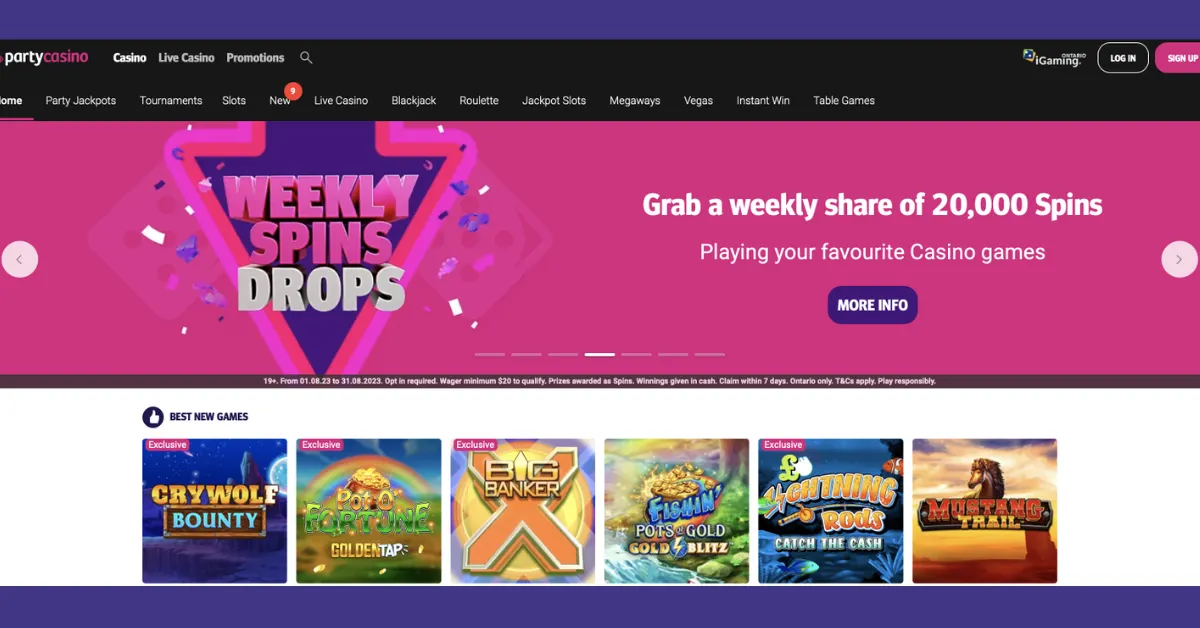Image resolution: width=1200 pixels, height=628 pixels.
Task: Select last carousel indicator dash
Action: point(710,354)
